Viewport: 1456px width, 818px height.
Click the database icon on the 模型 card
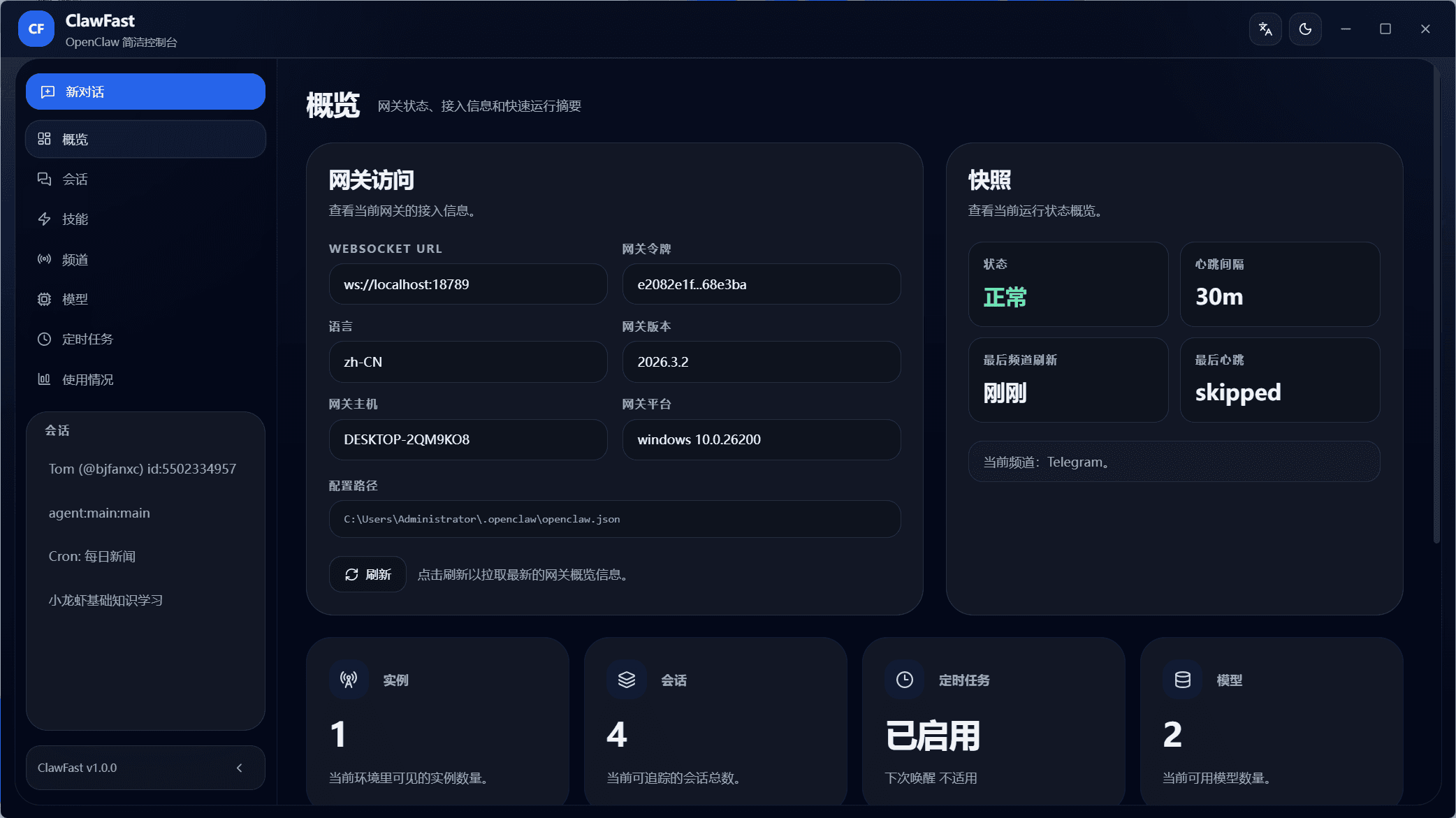[1181, 678]
